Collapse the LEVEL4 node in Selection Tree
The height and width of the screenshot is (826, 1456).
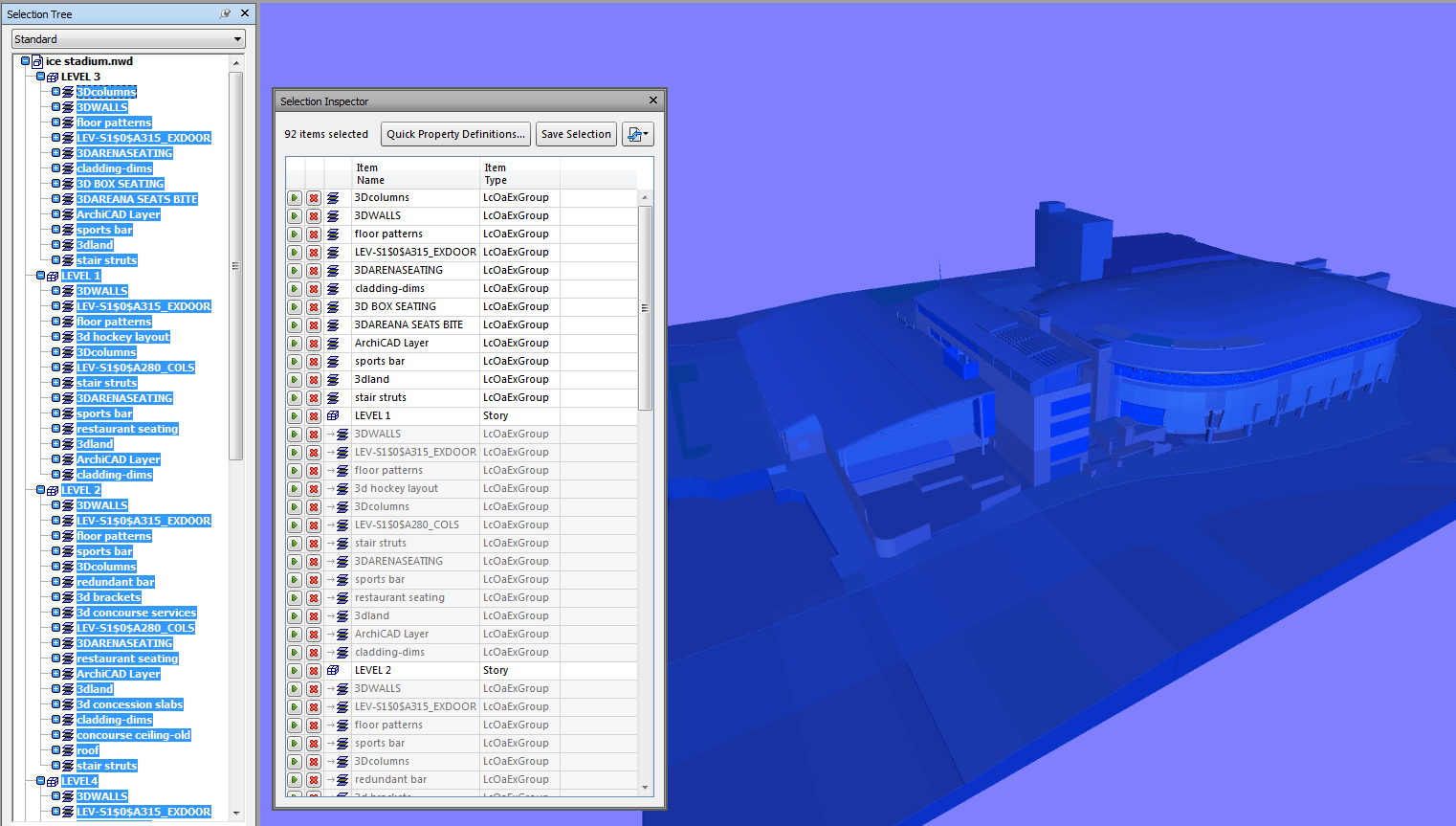pos(40,781)
